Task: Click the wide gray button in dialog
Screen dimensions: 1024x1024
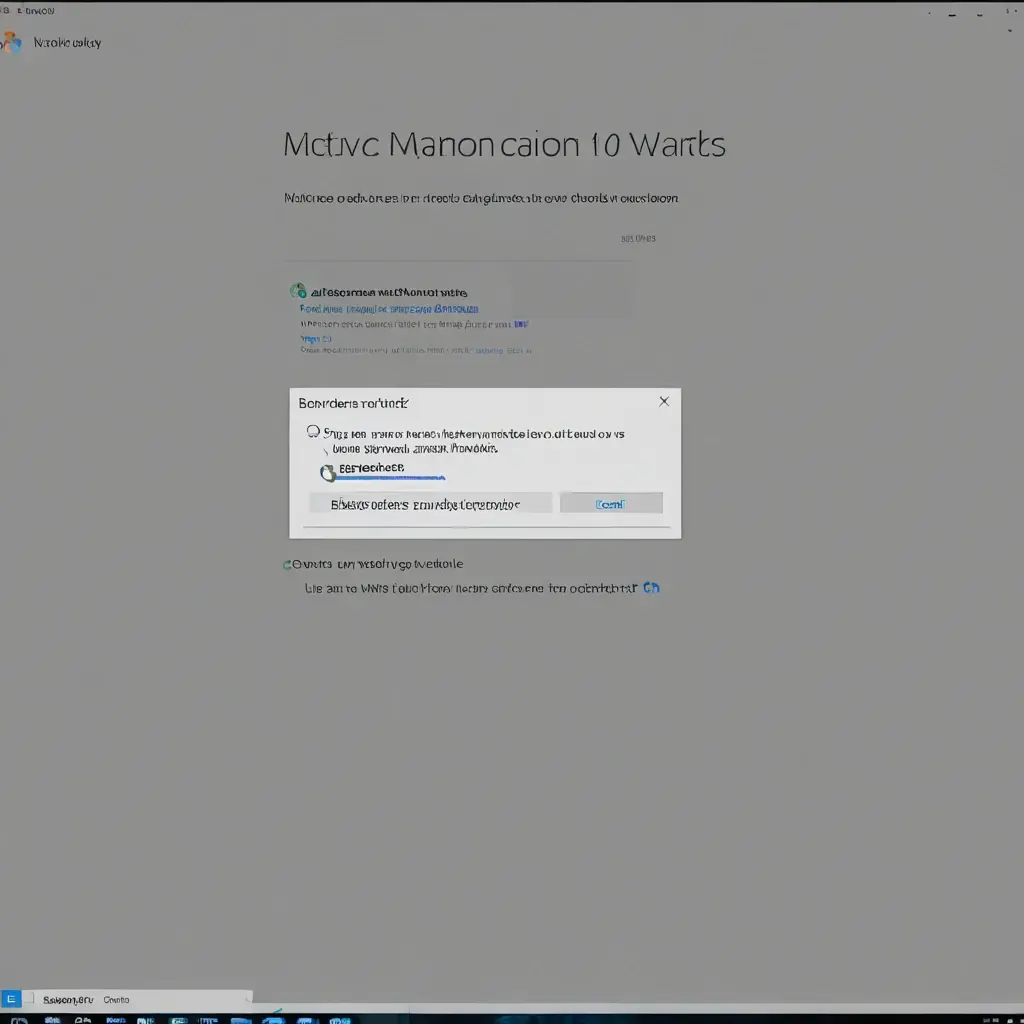Action: click(x=430, y=504)
